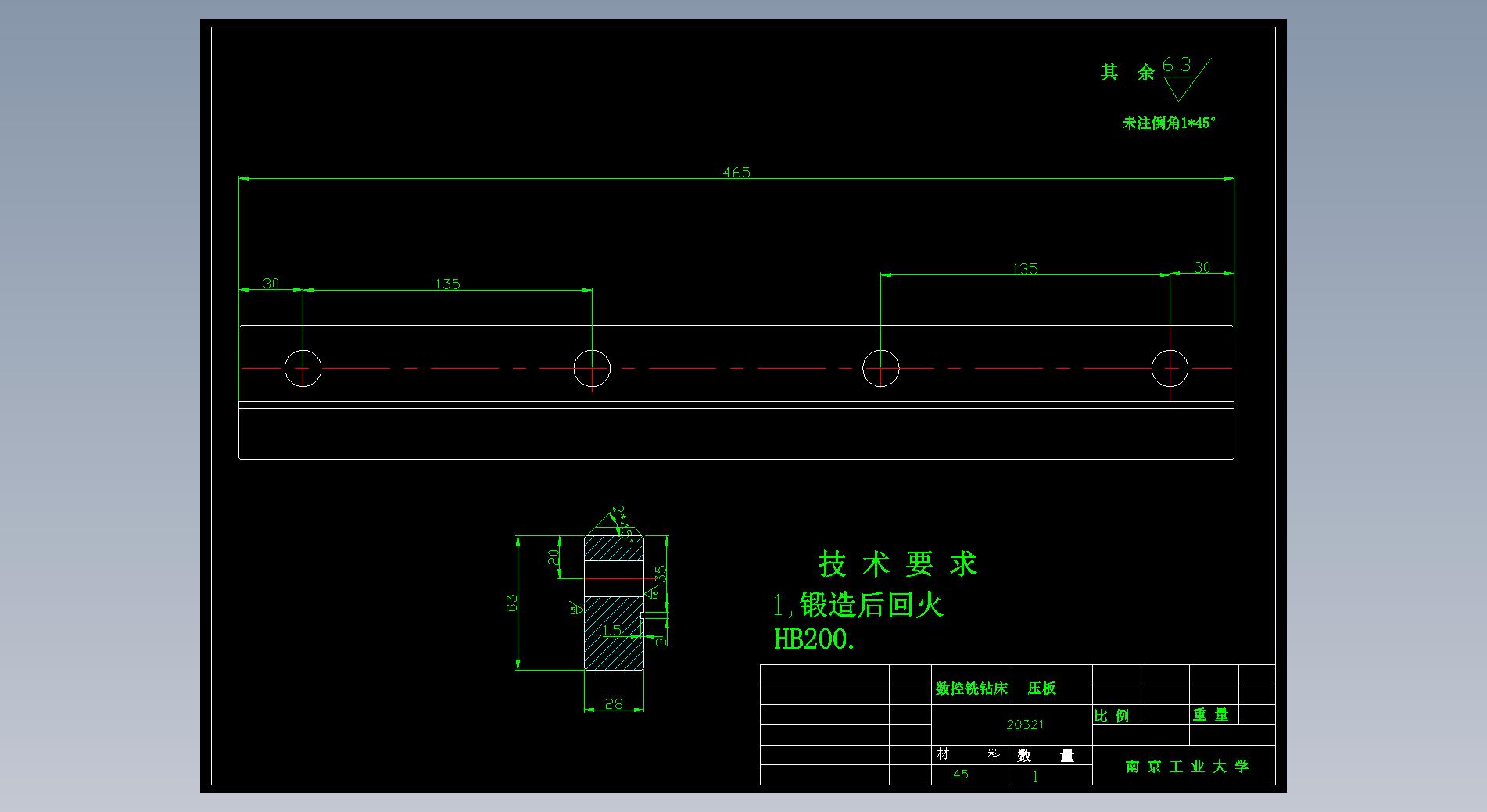
Task: Click the section width dimension "28"
Action: pyautogui.click(x=614, y=703)
